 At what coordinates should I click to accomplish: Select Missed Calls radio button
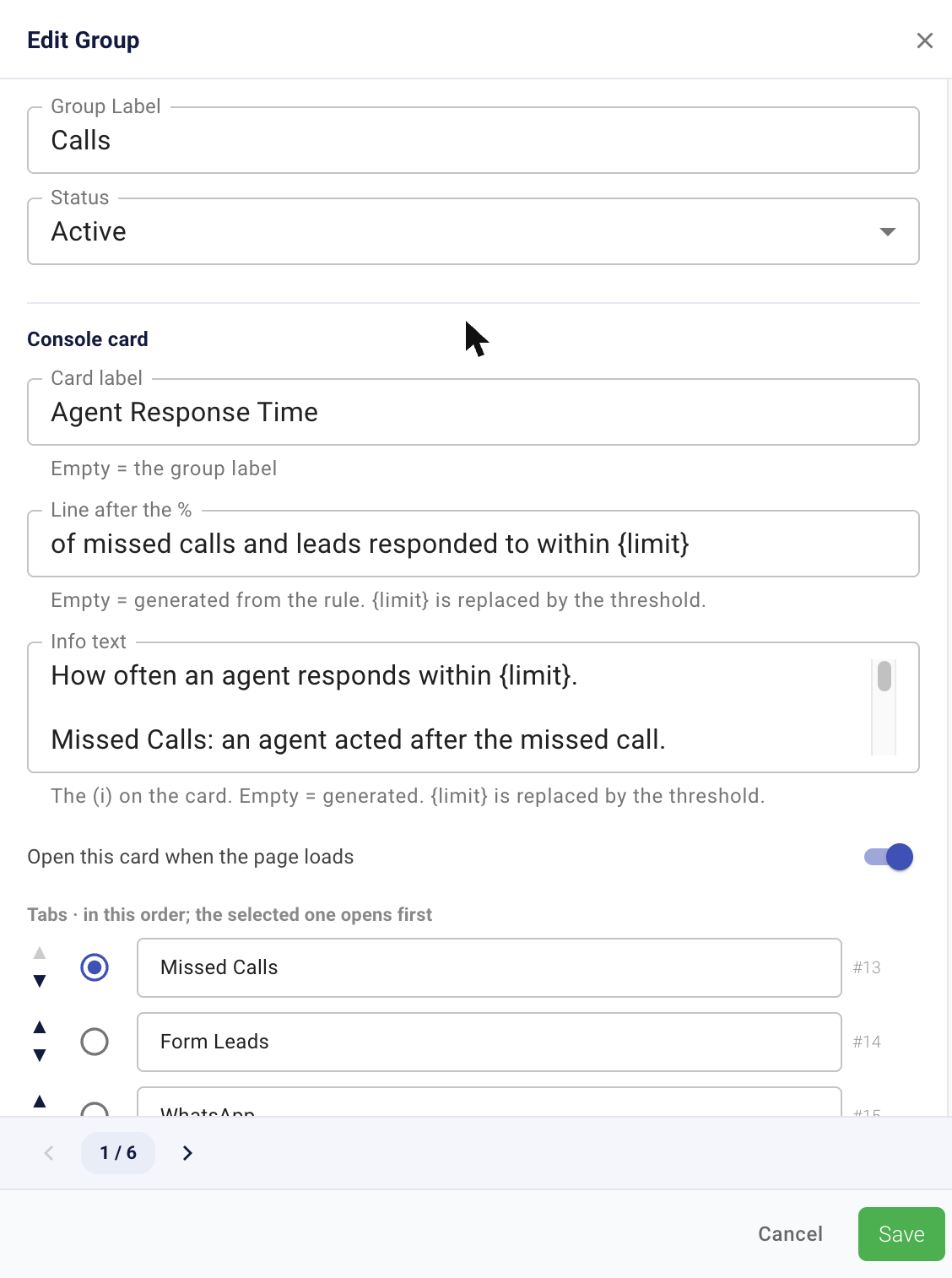coord(95,968)
